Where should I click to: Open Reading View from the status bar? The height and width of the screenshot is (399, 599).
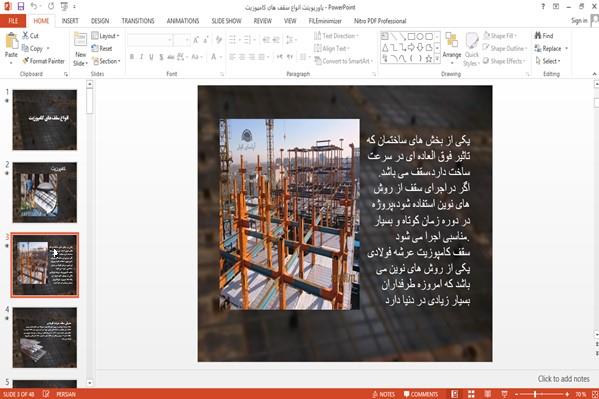(487, 394)
